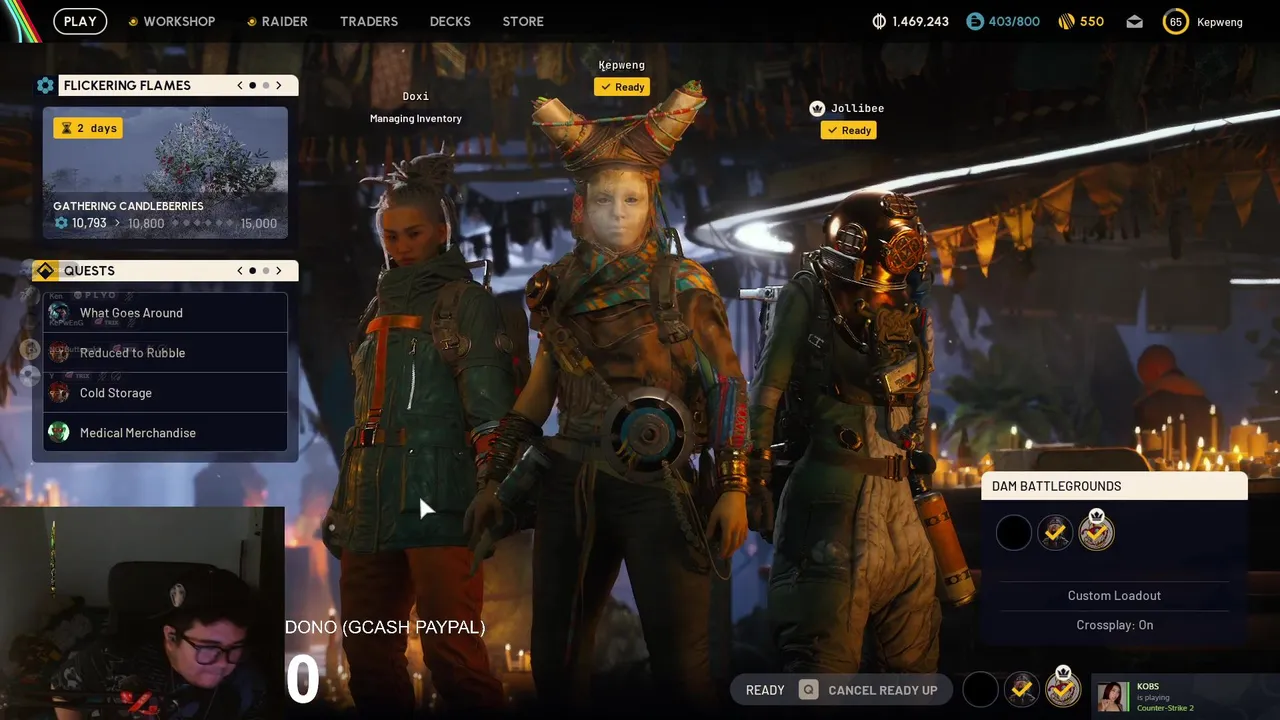Select Doxi's player name label
1280x720 pixels.
[x=416, y=97]
